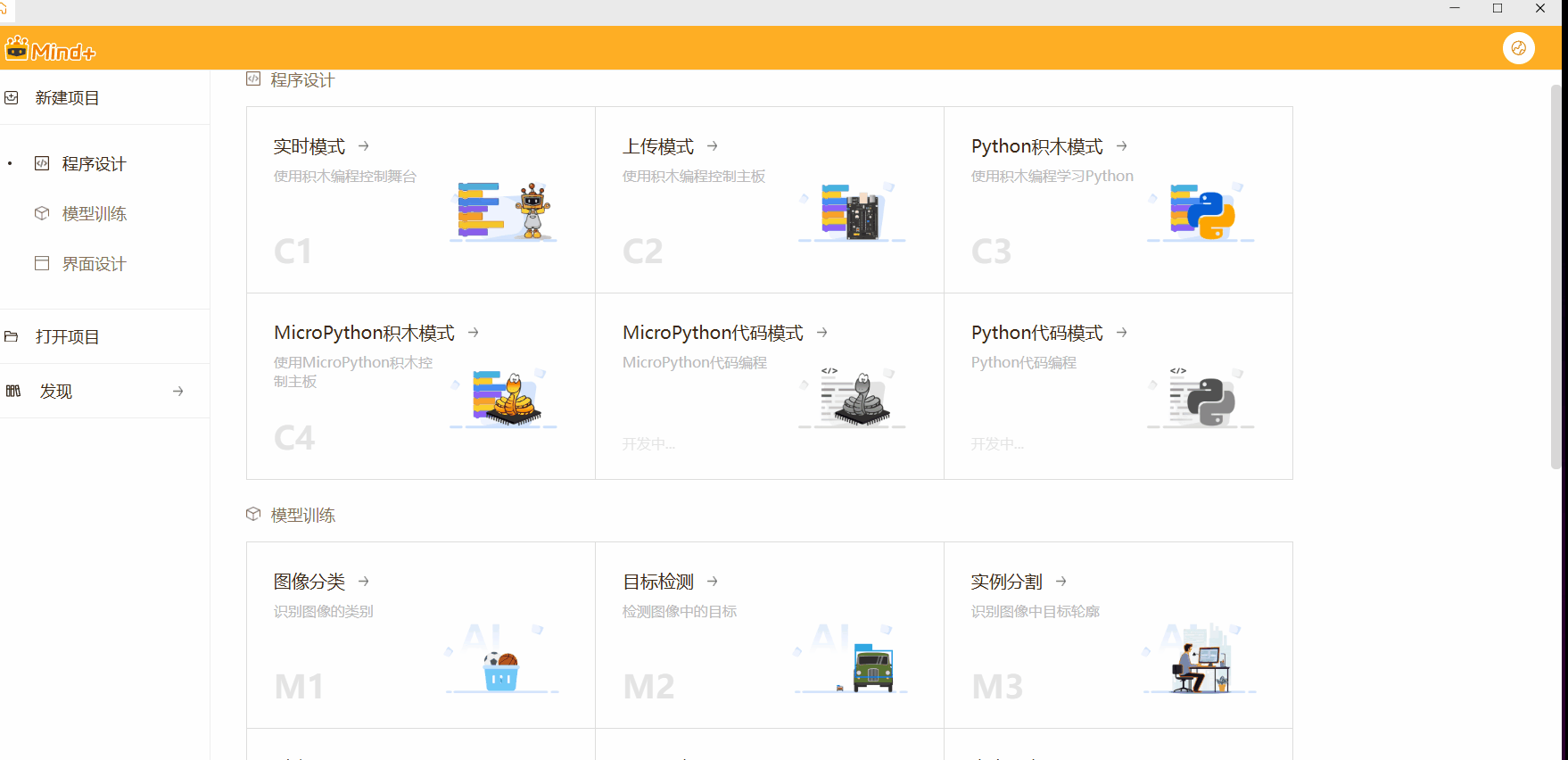The height and width of the screenshot is (760, 1568).
Task: Click the 使用积木编程学习Python description
Action: pos(1052,177)
